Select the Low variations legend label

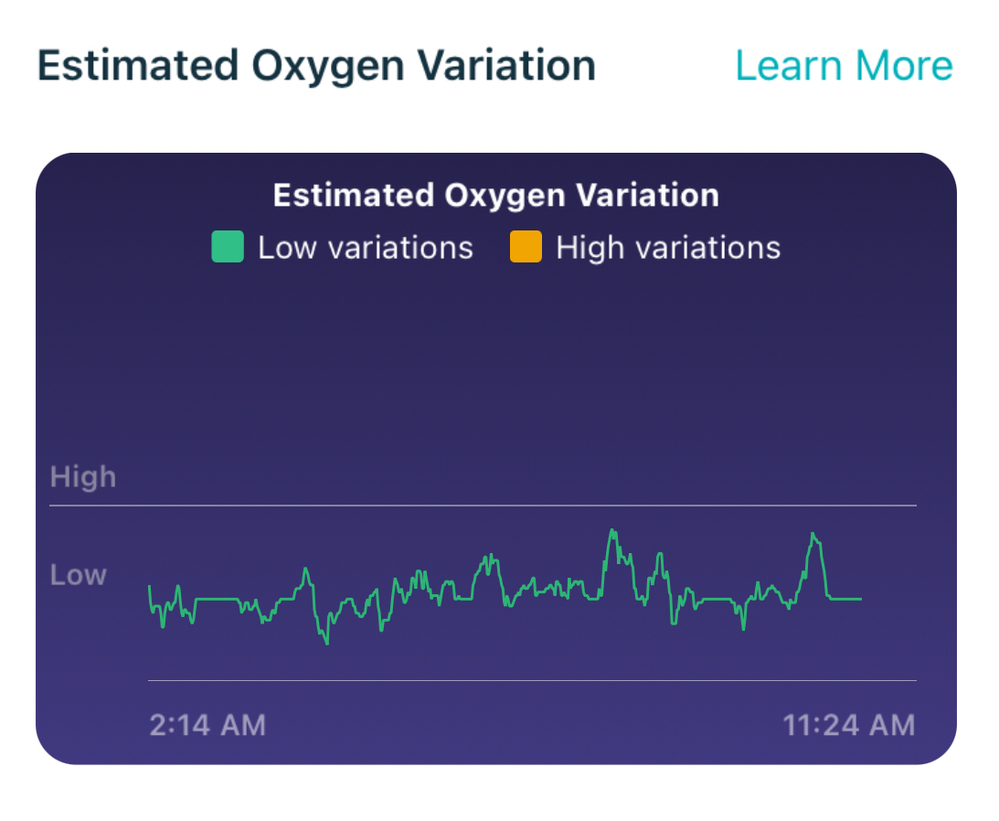point(365,248)
